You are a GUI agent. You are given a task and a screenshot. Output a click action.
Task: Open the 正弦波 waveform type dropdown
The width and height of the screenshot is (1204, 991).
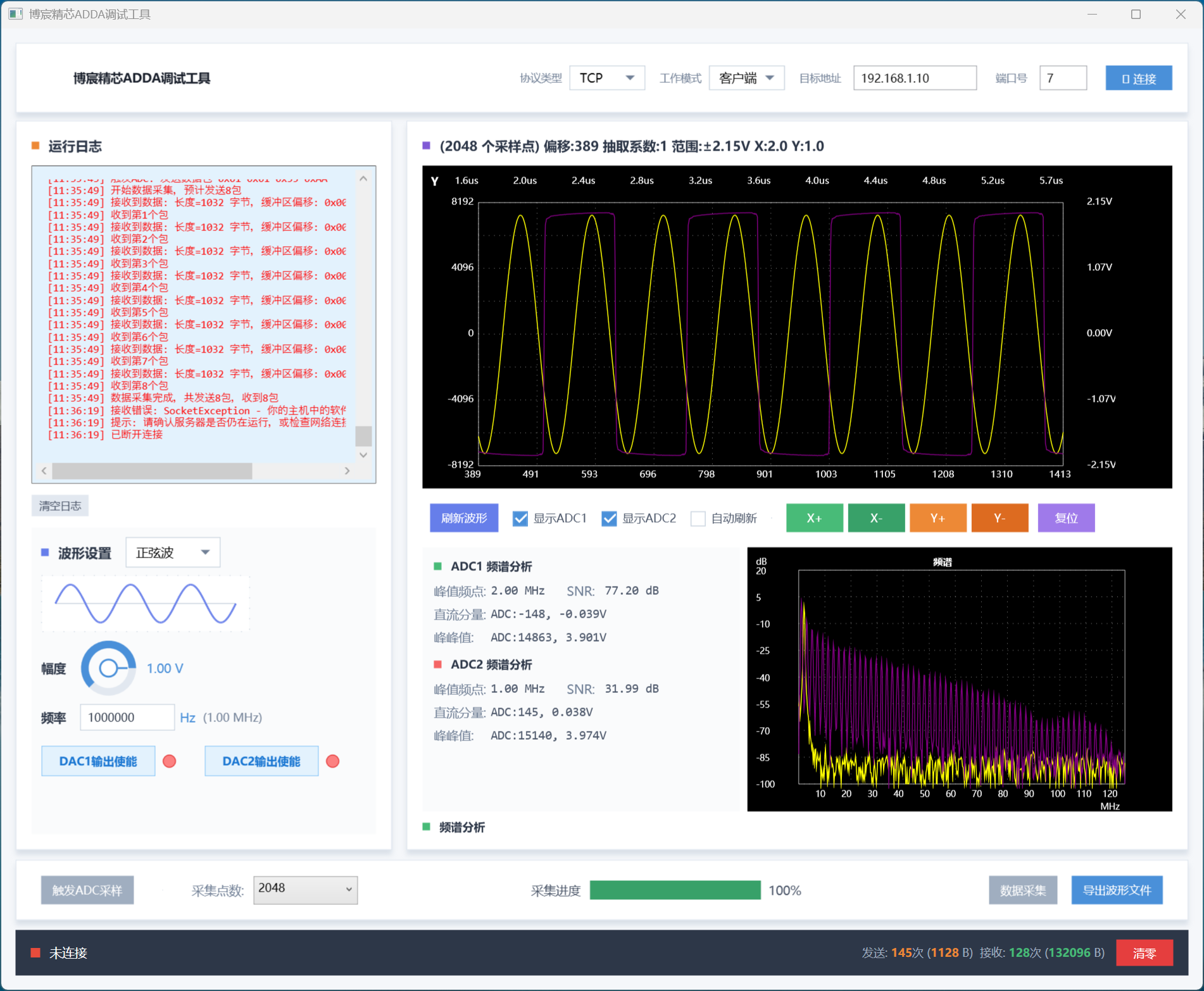173,552
